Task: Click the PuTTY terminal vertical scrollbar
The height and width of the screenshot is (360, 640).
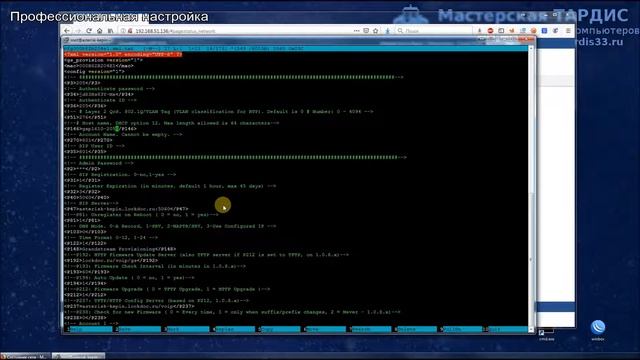Action: click(x=531, y=189)
